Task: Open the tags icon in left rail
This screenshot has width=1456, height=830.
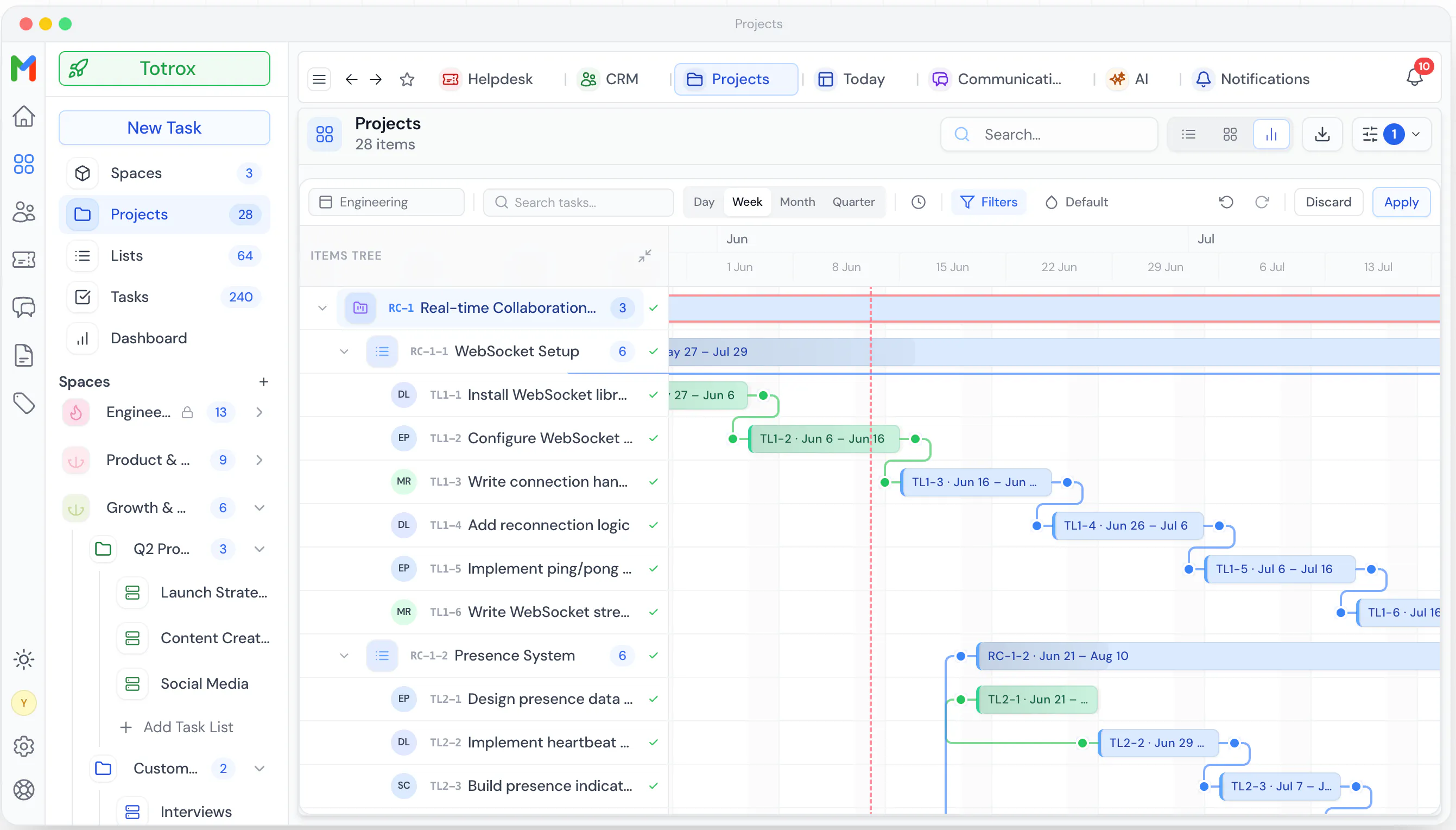Action: tap(23, 404)
